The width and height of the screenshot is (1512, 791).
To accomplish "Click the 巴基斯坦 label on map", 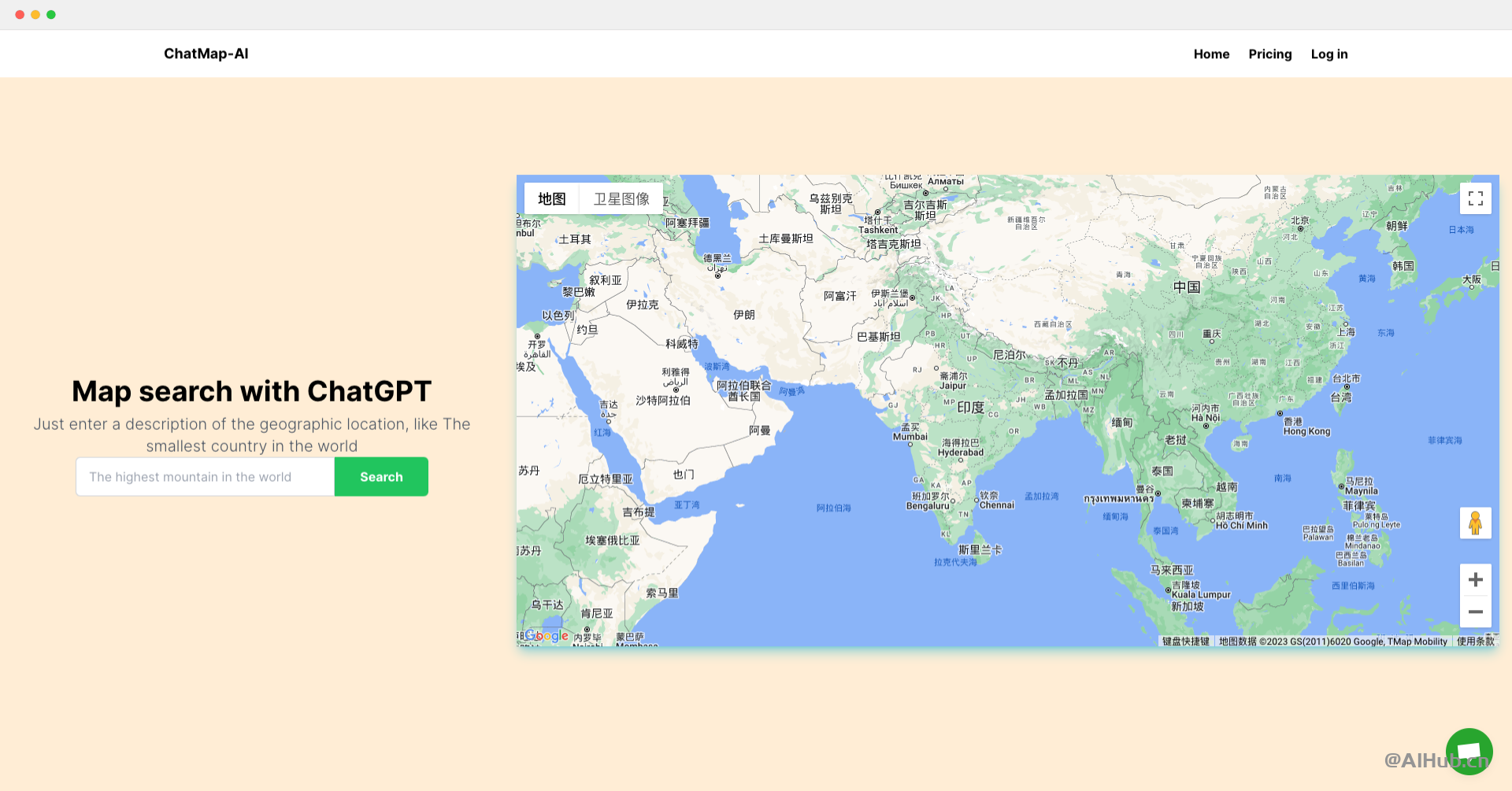I will click(x=879, y=337).
